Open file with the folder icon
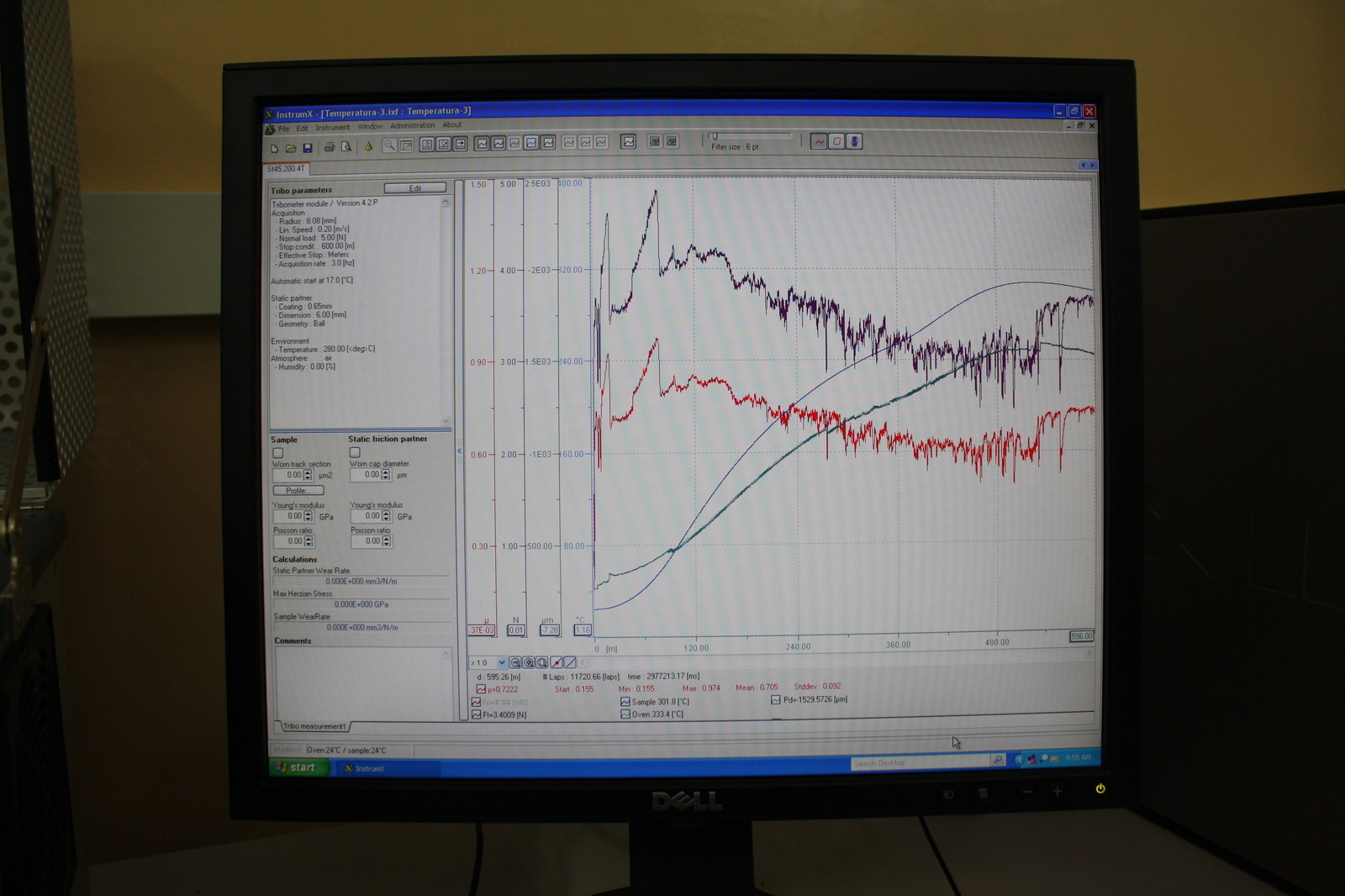This screenshot has width=1345, height=896. (x=291, y=148)
